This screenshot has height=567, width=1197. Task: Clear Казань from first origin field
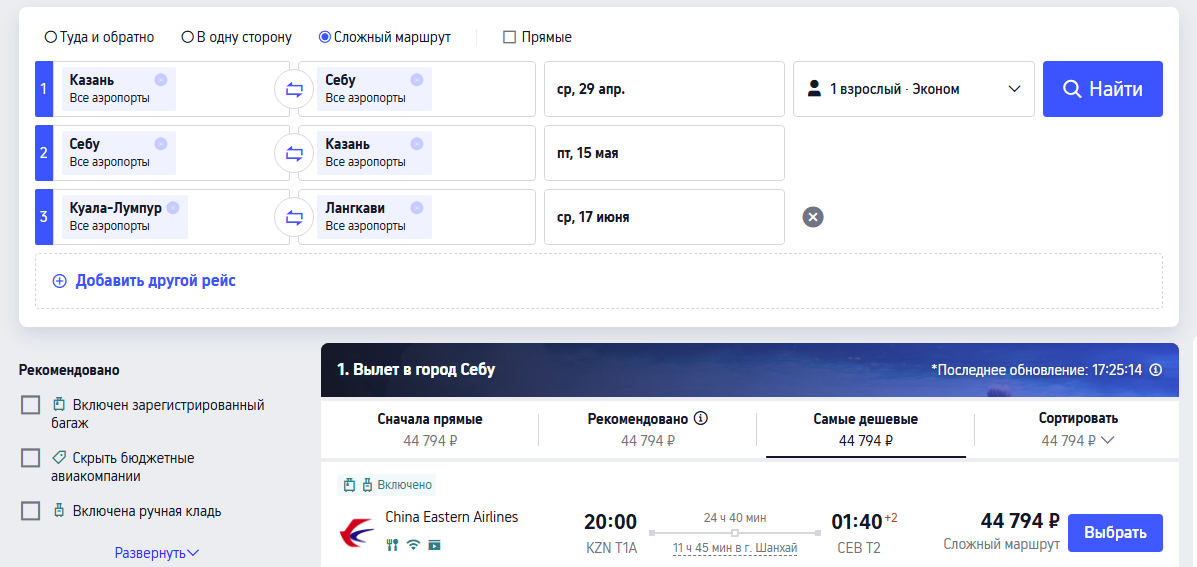click(x=161, y=80)
